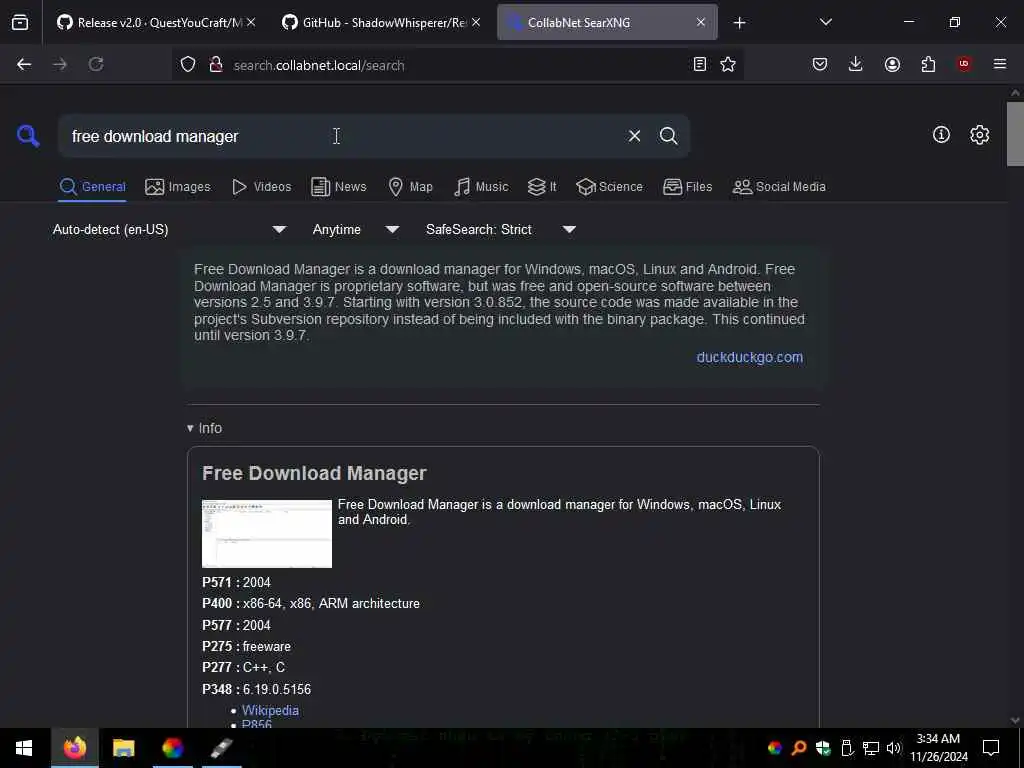Open File Explorer from taskbar

(123, 748)
